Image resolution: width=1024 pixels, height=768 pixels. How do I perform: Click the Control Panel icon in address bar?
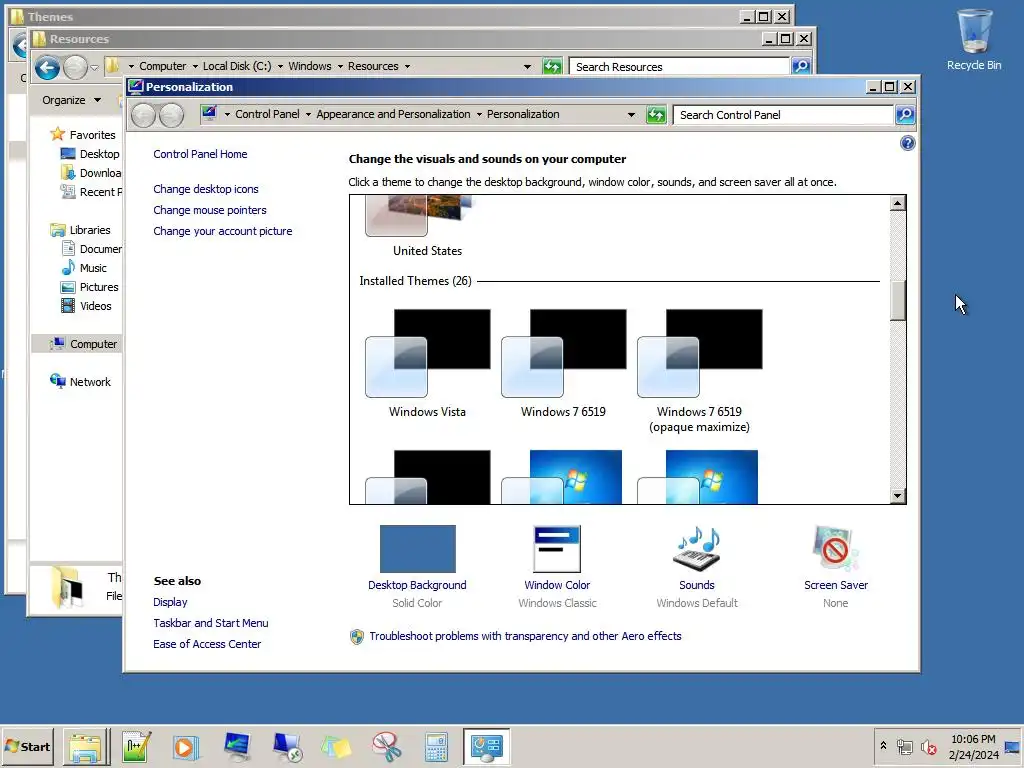209,114
